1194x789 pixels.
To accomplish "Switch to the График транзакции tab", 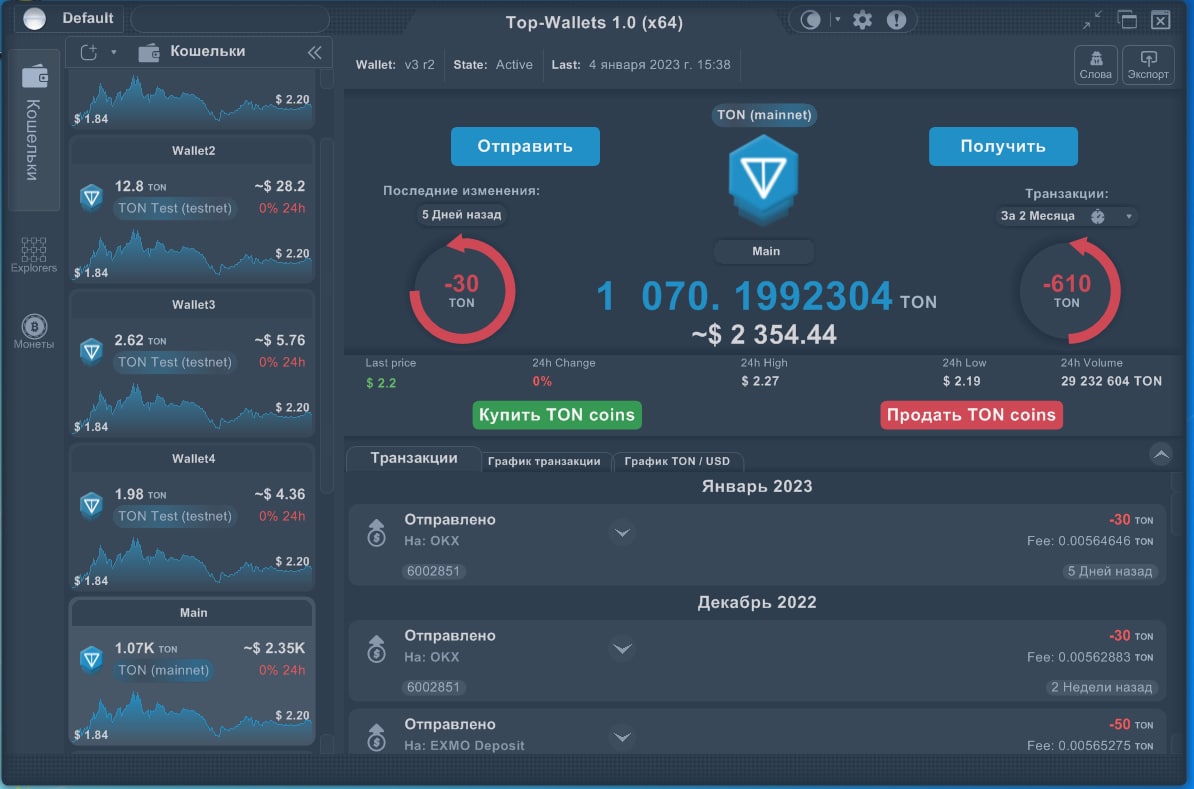I will click(x=544, y=461).
